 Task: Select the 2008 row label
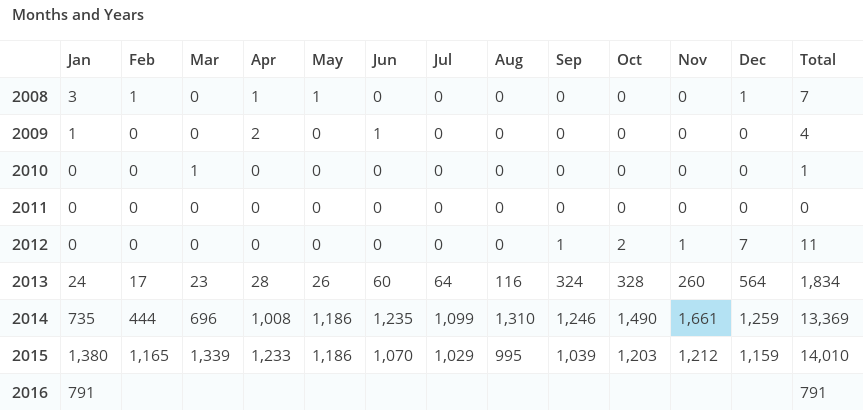[29, 97]
